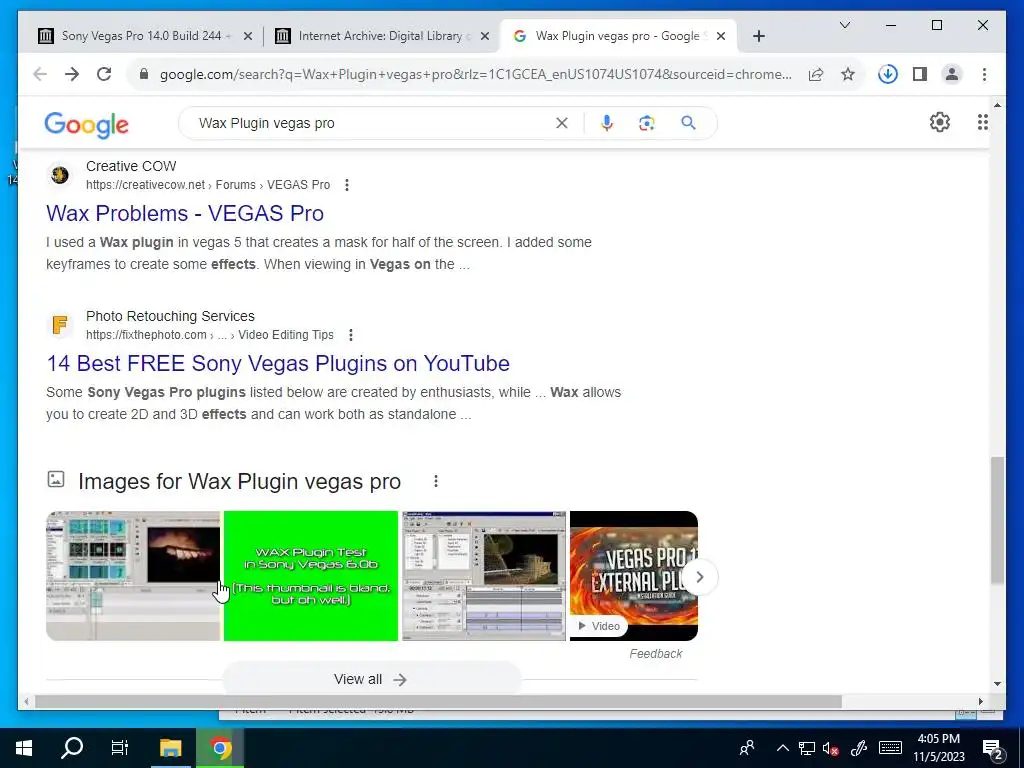Open the touch keyboard tray icon
This screenshot has width=1024, height=768.
pyautogui.click(x=890, y=748)
